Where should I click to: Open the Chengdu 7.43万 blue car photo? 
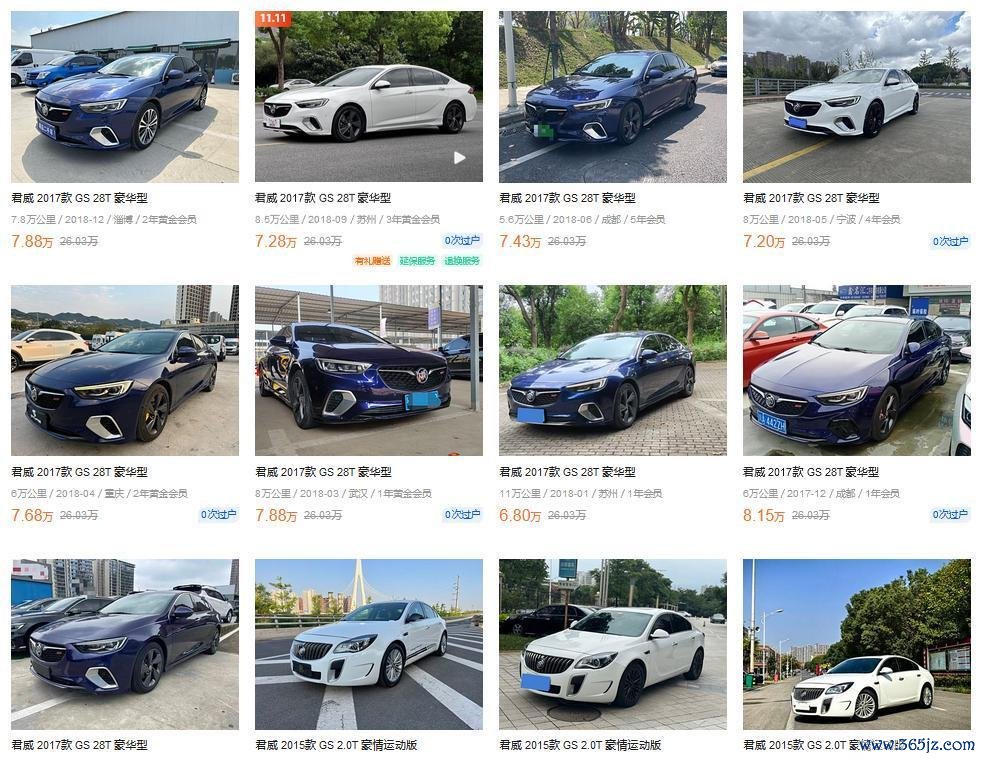pos(612,97)
